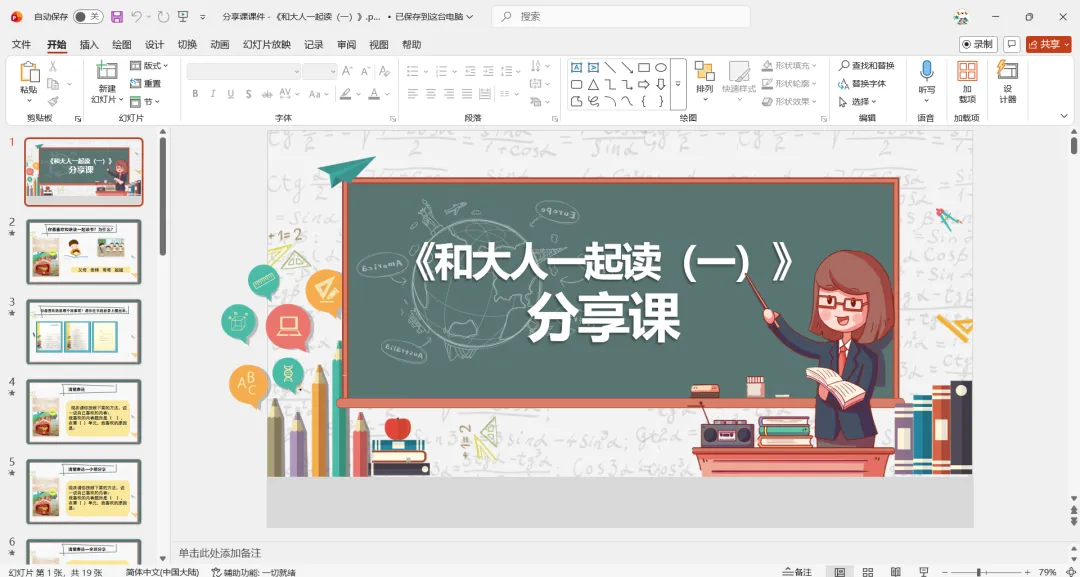Click the font color A swatch
Screen dimensions: 1080x577
click(x=374, y=94)
